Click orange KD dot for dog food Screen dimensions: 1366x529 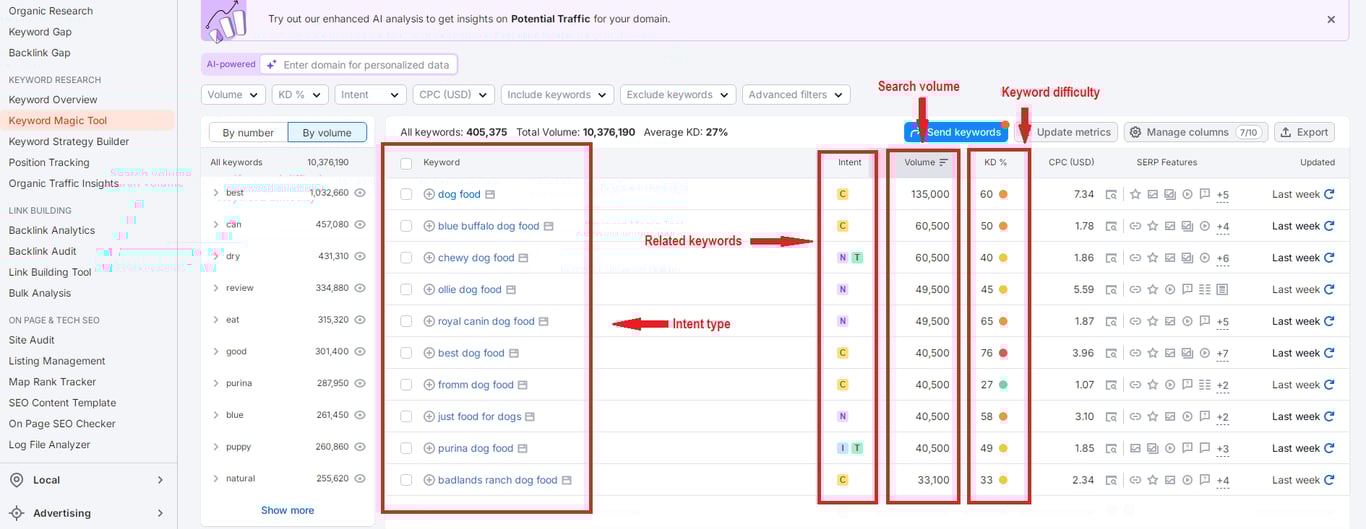(x=1003, y=194)
